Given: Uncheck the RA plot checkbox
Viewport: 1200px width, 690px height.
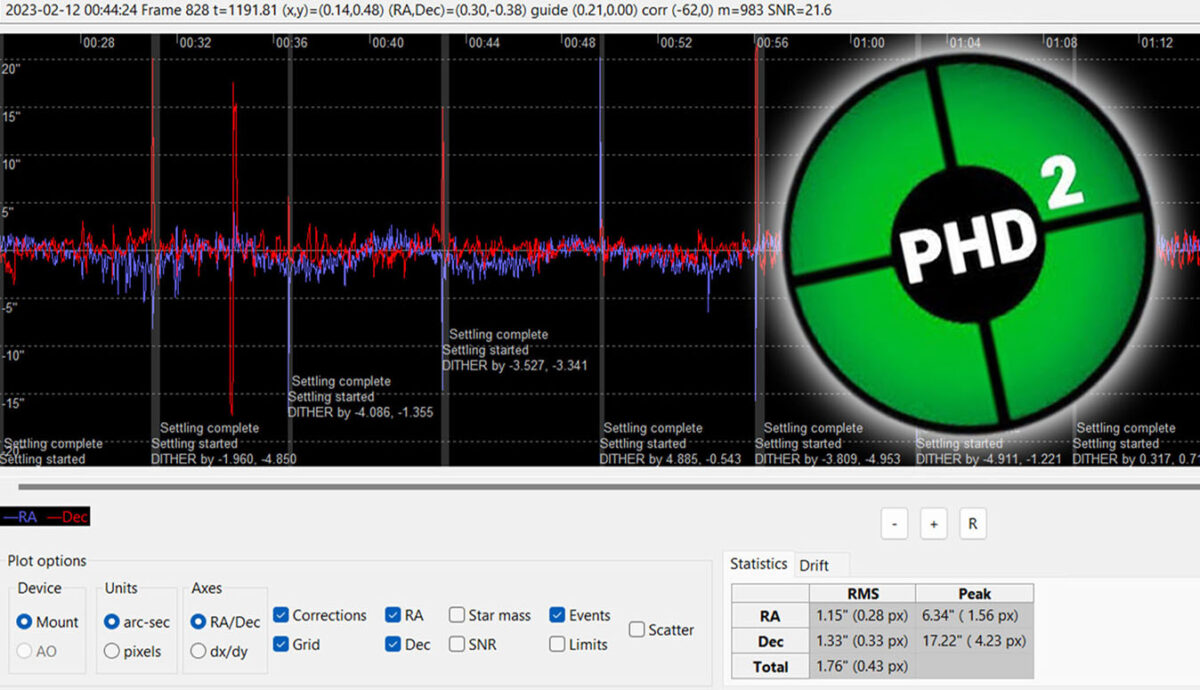Looking at the screenshot, I should coord(393,616).
